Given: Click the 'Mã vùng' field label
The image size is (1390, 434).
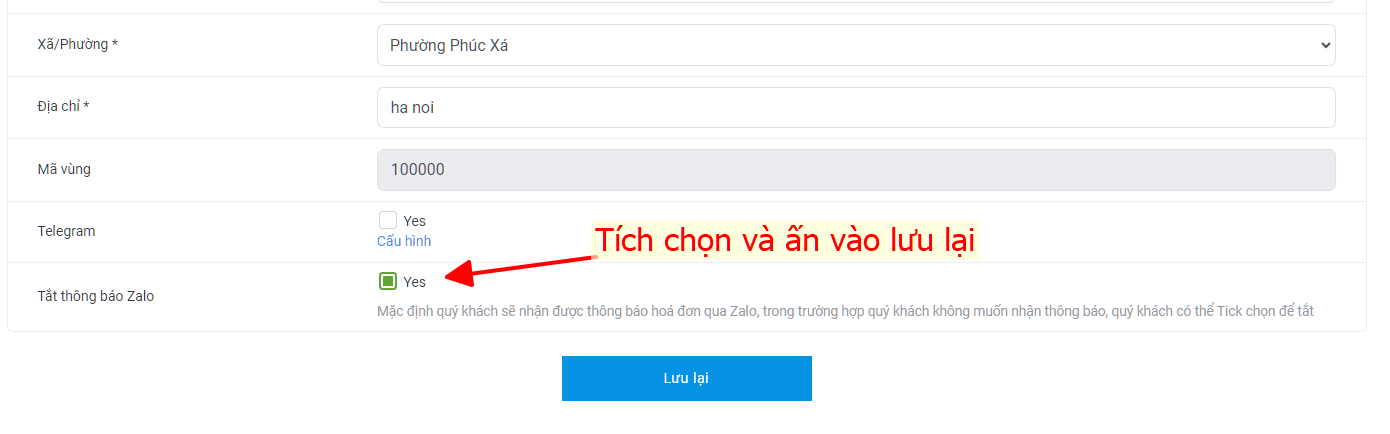Looking at the screenshot, I should 64,169.
